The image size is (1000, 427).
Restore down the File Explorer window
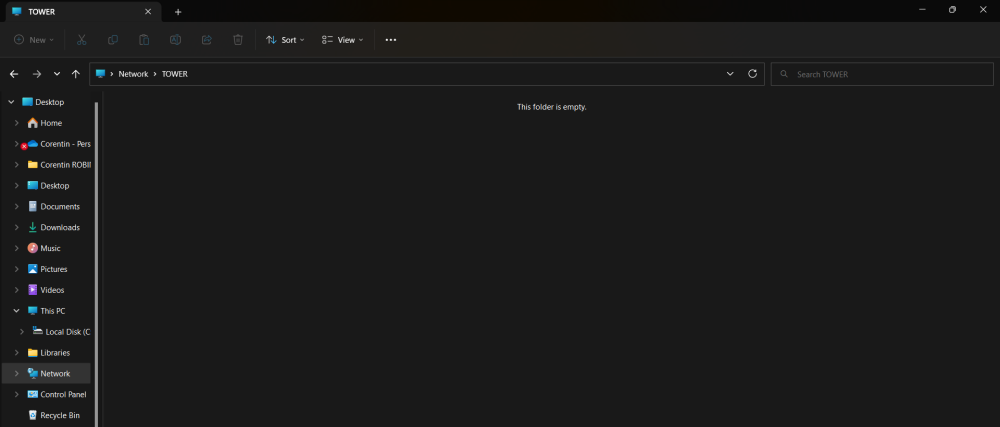pyautogui.click(x=952, y=10)
